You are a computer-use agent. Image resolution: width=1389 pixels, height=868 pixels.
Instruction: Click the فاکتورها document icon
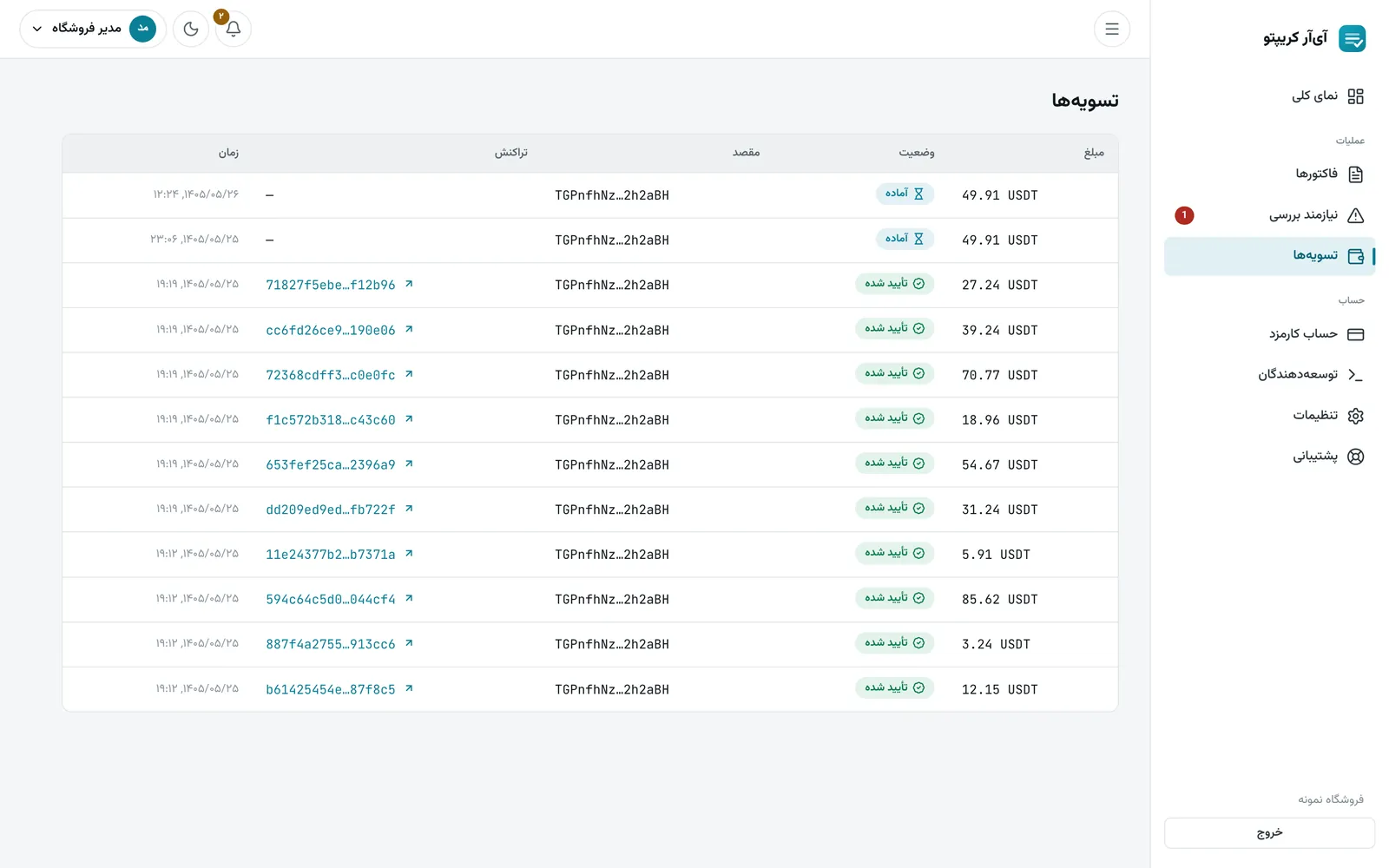click(x=1355, y=174)
